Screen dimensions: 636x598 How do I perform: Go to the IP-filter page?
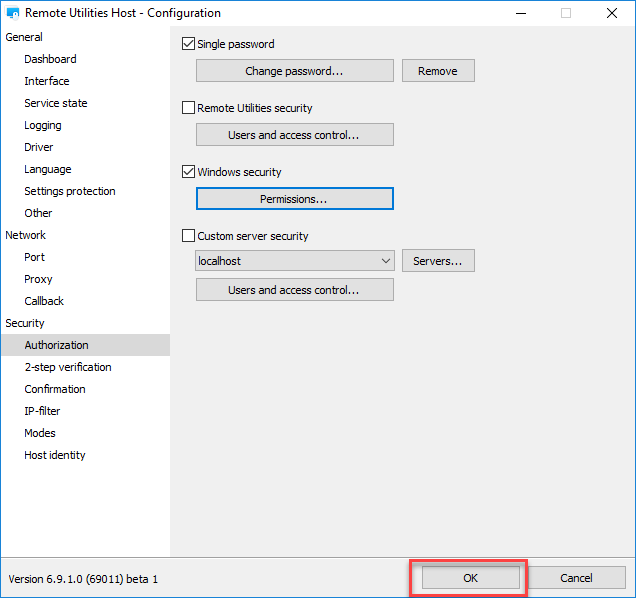point(42,411)
